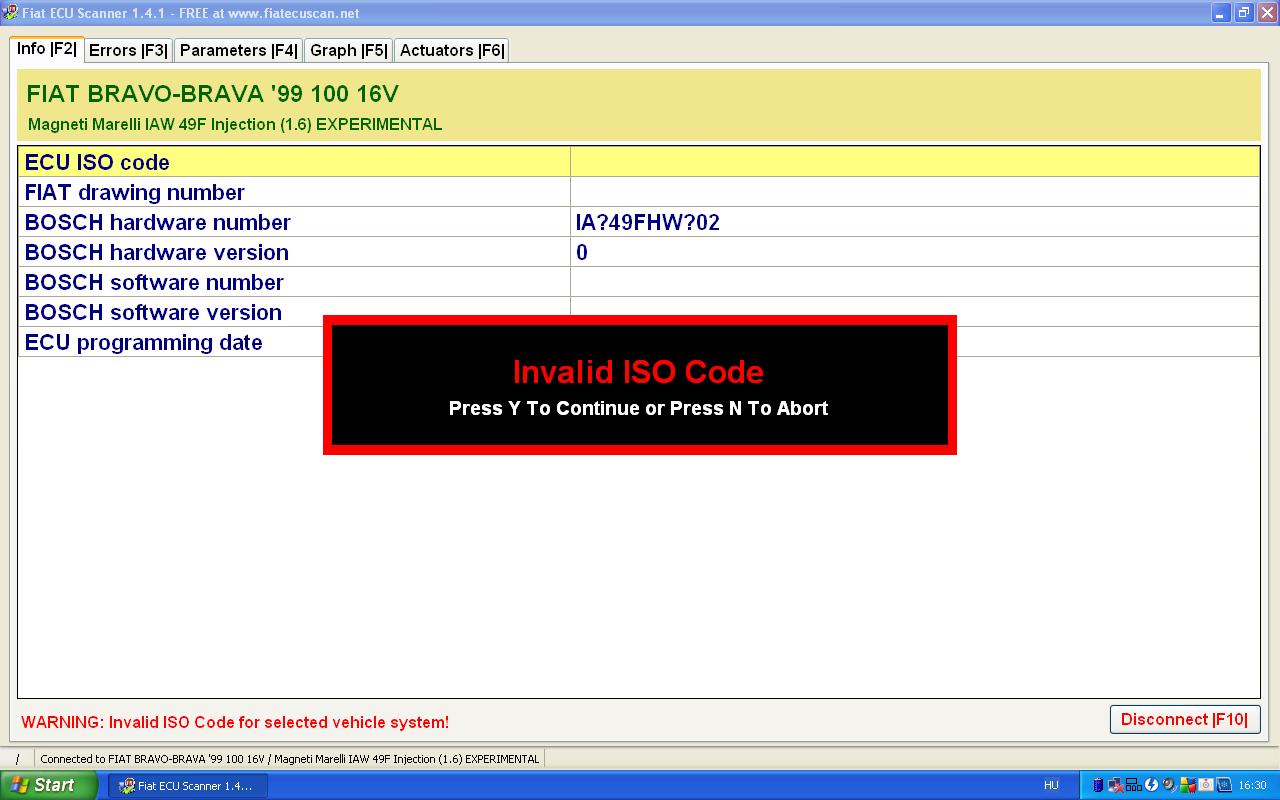
Task: Click the Invalid ISO Code red heading
Action: [x=638, y=372]
